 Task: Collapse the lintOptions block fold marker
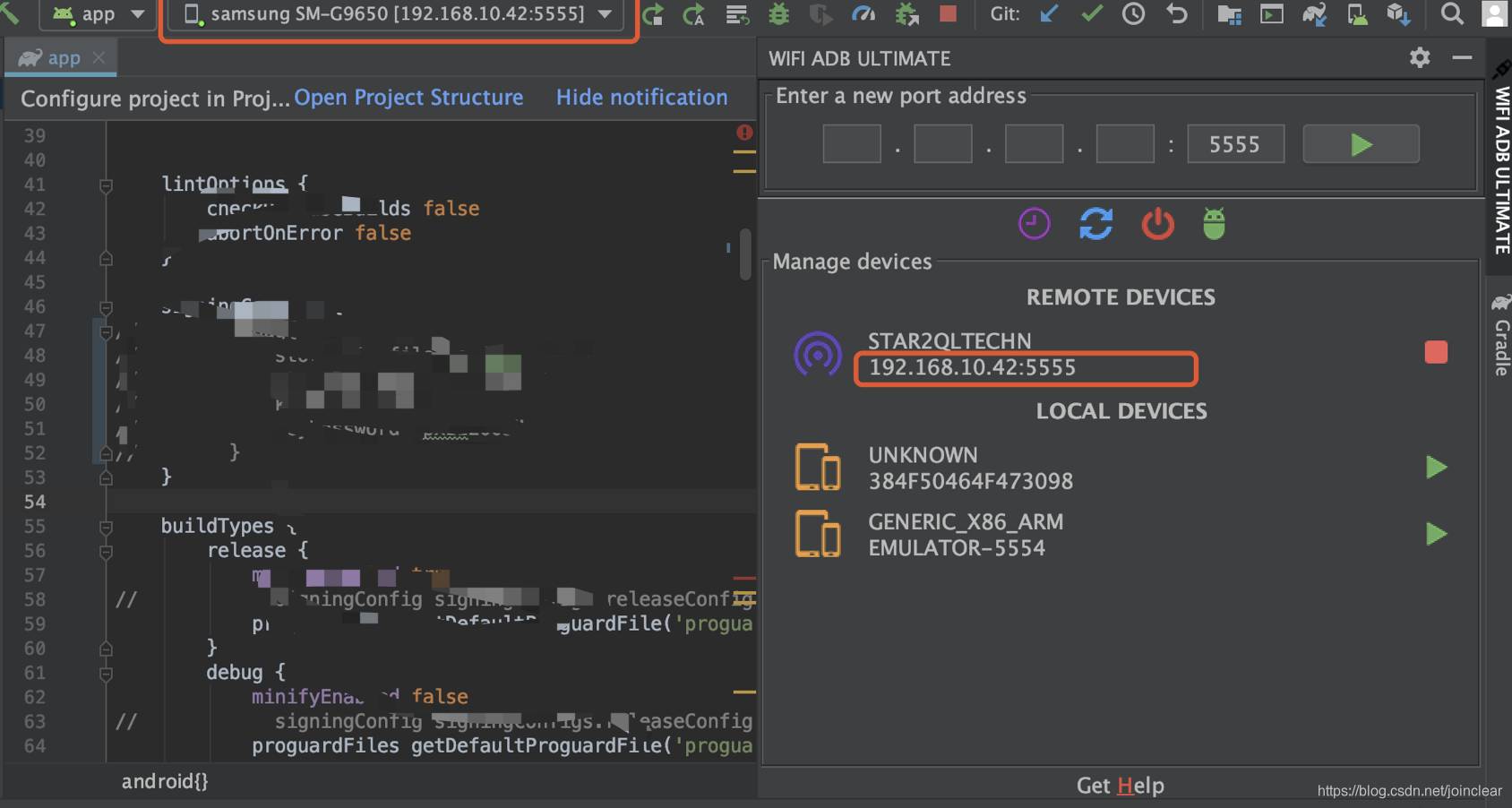pos(106,185)
